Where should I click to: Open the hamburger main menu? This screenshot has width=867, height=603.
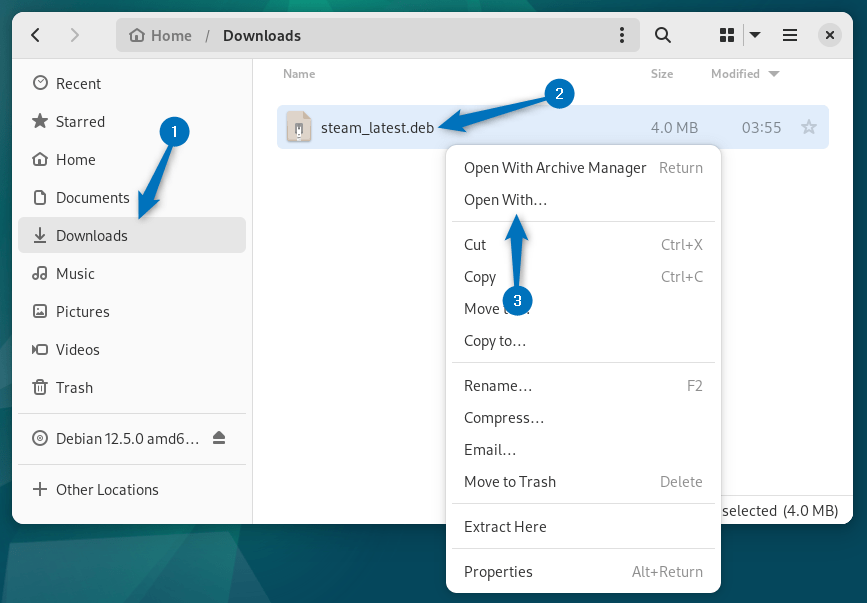(790, 35)
